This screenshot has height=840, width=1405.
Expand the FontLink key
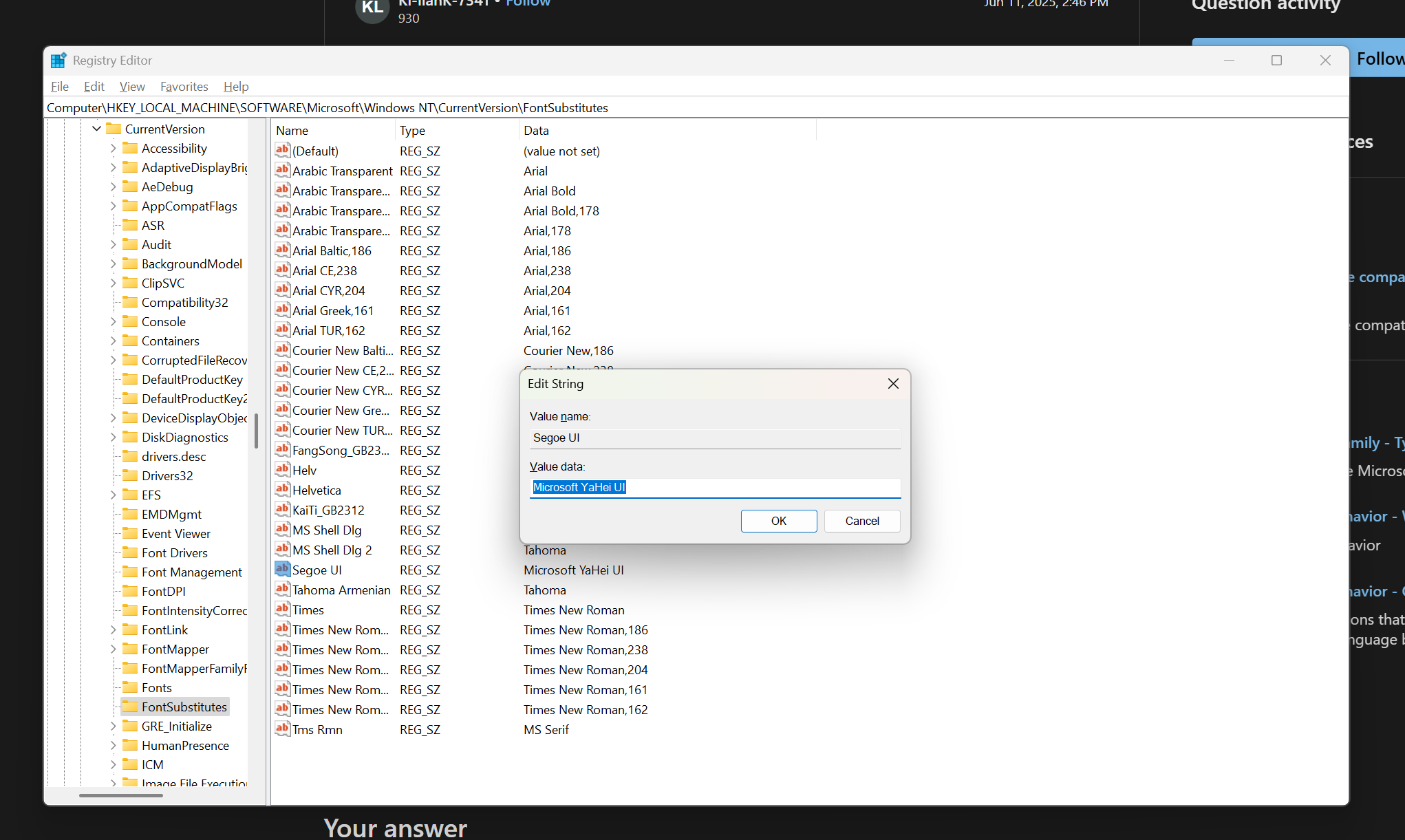(113, 629)
